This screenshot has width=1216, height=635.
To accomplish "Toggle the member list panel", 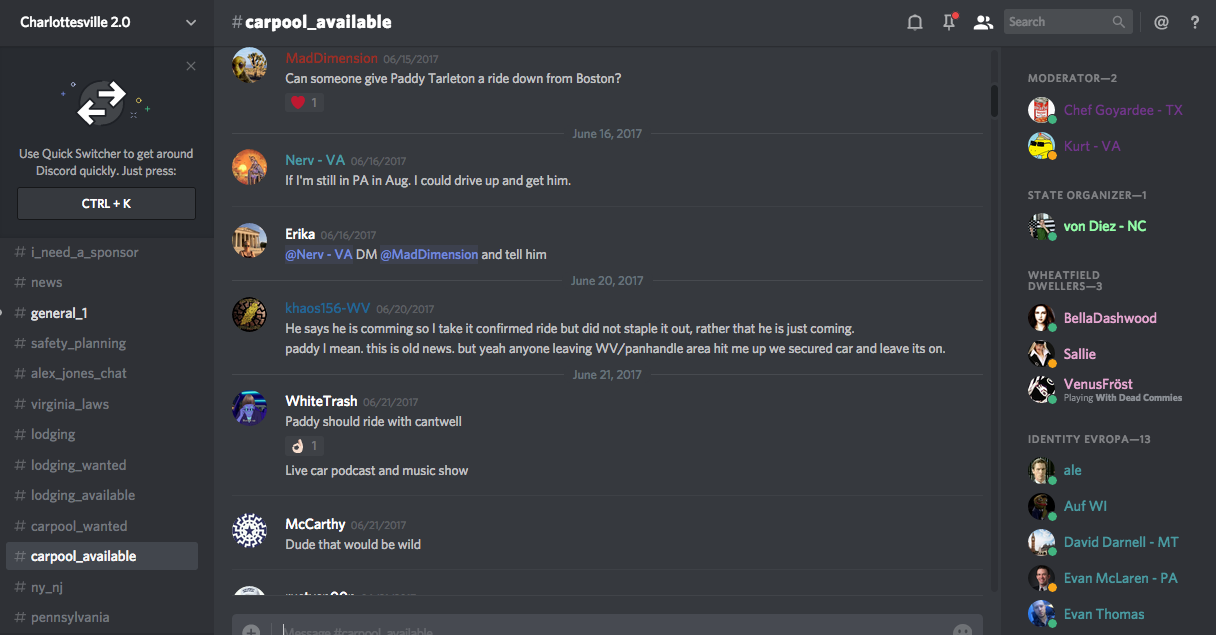I will [984, 22].
